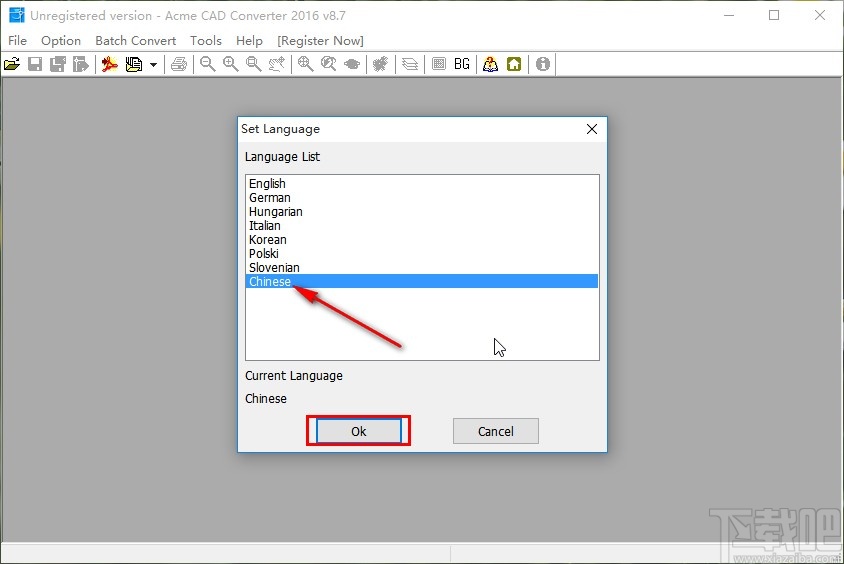
Task: Close the Set Language dialog
Action: pyautogui.click(x=592, y=129)
